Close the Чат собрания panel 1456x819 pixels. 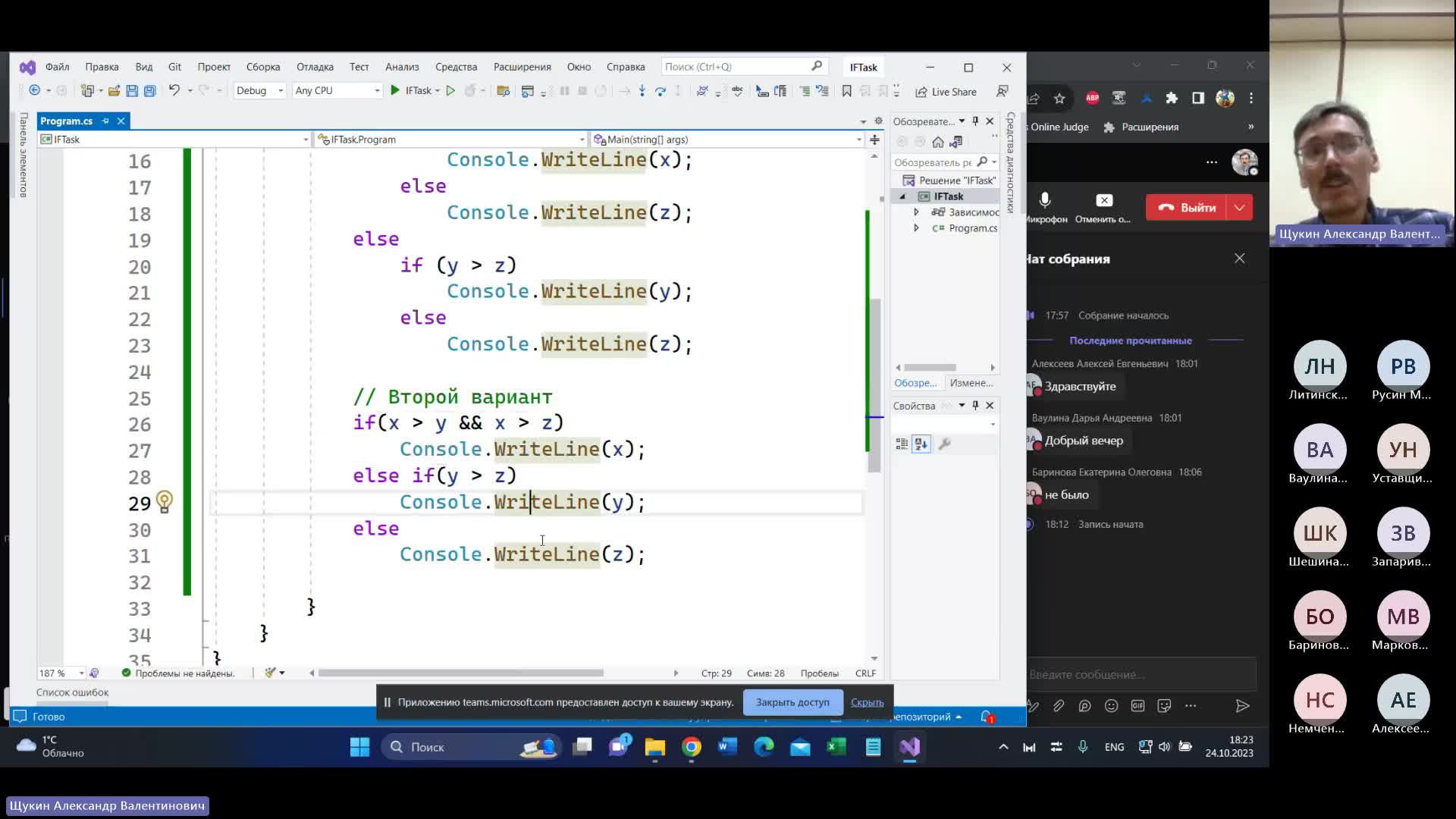1240,259
